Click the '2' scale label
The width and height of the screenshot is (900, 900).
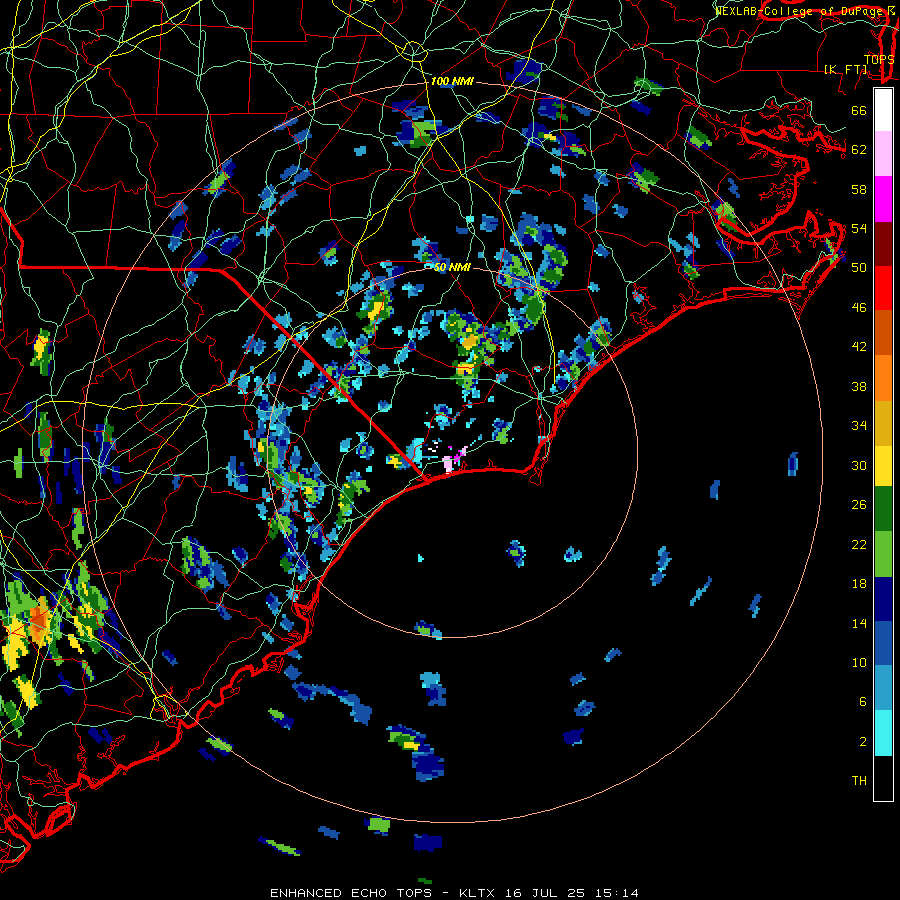coord(863,741)
